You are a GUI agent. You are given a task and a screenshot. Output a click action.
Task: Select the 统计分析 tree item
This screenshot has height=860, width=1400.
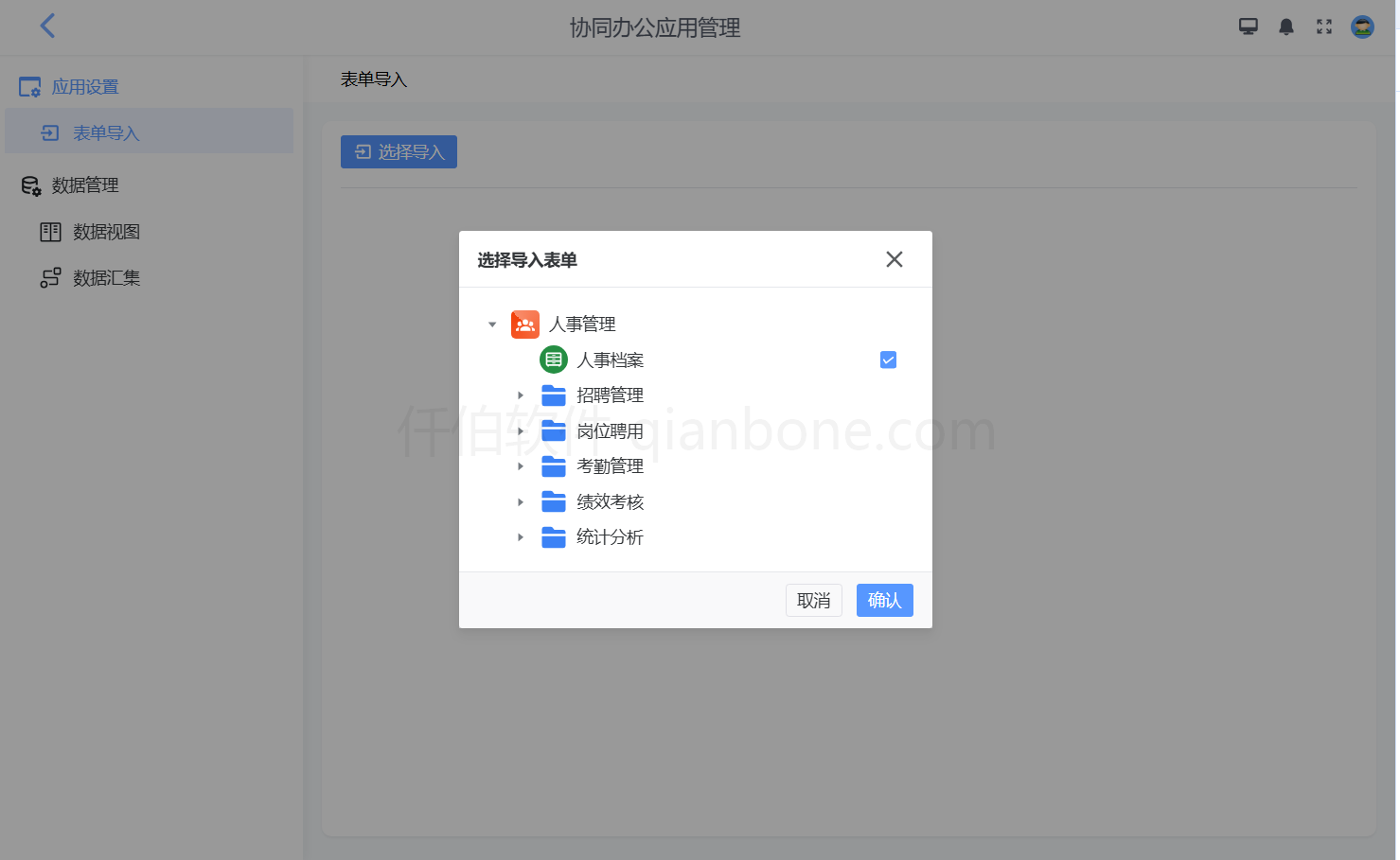(x=611, y=536)
